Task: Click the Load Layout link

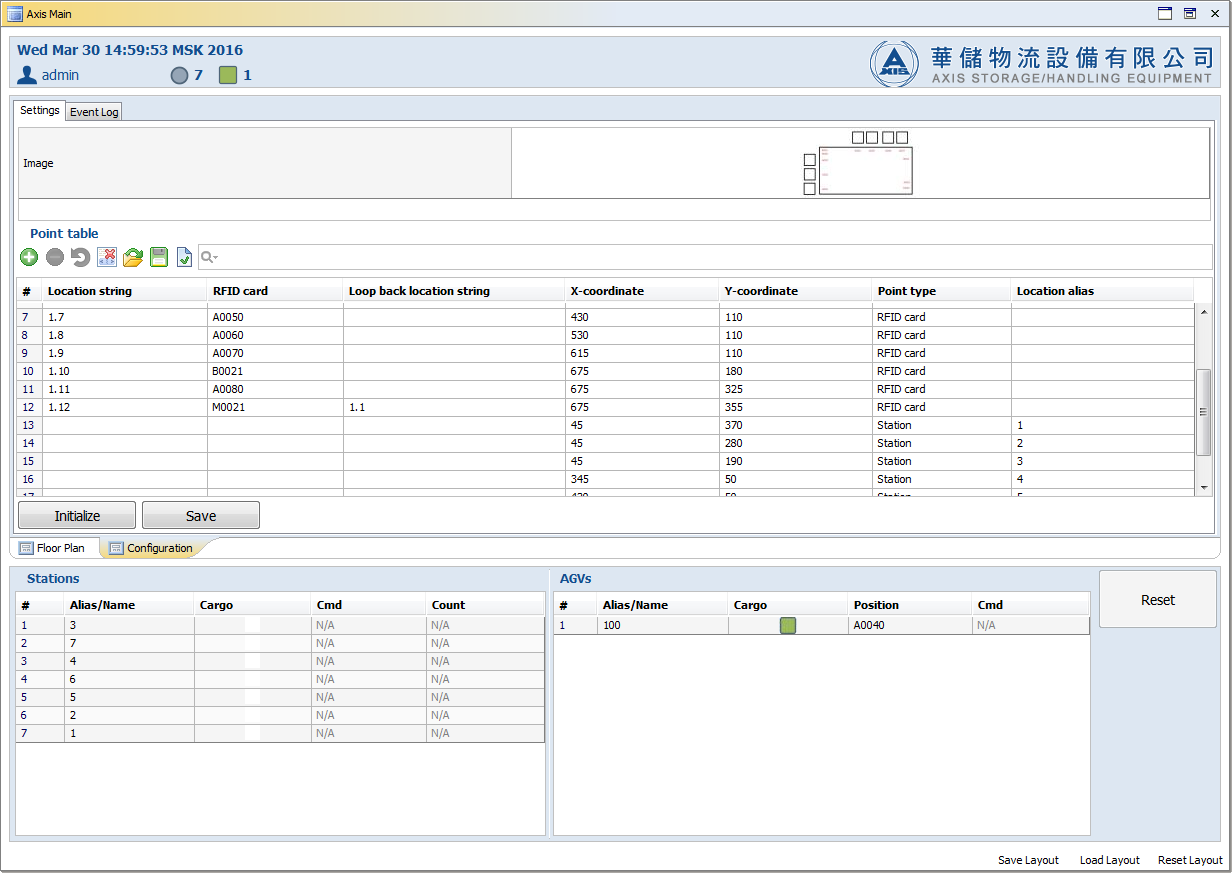Action: pos(1110,860)
